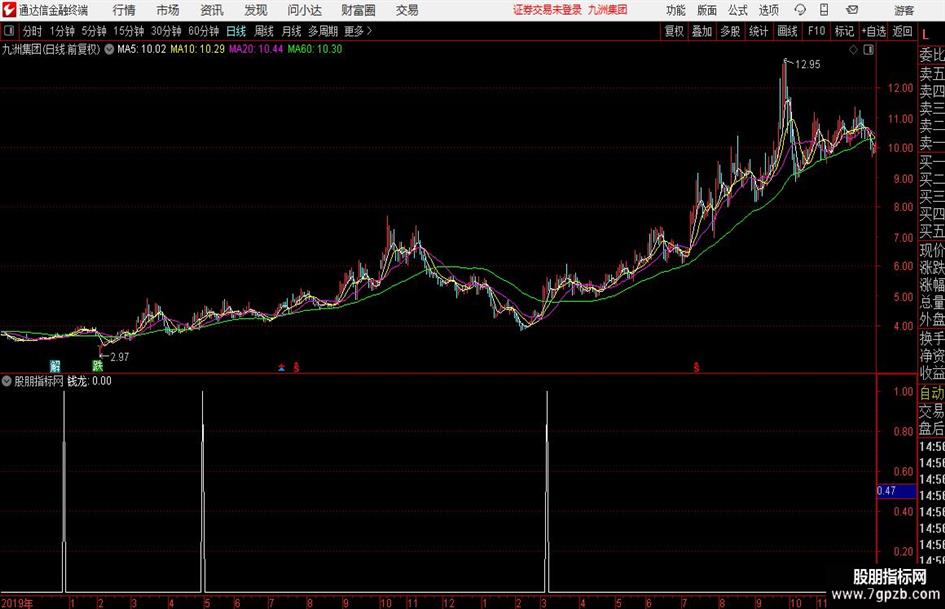The height and width of the screenshot is (609, 945).
Task: Switch to 30分钟 period
Action: tap(166, 31)
